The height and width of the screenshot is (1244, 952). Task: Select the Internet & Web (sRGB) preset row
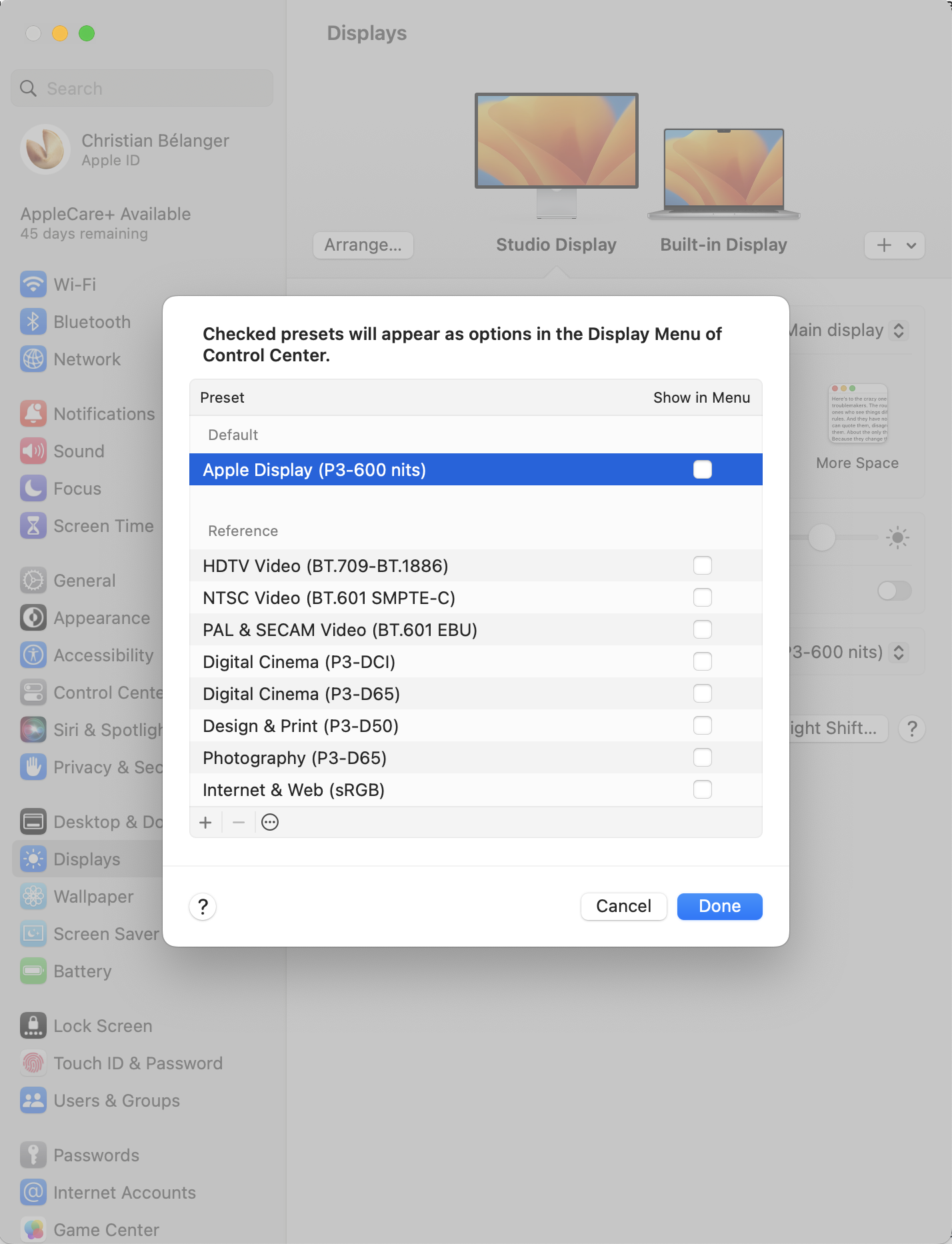[476, 790]
